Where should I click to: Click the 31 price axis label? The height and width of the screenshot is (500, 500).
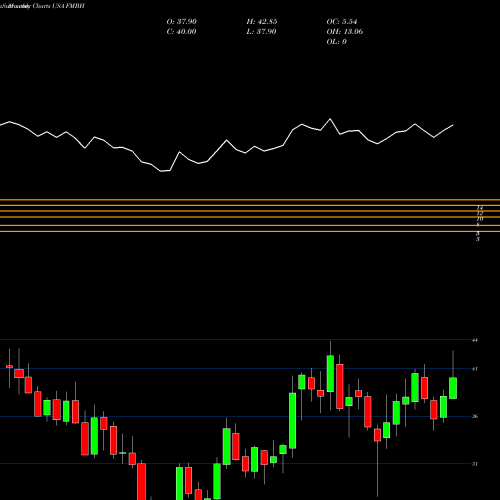475,464
